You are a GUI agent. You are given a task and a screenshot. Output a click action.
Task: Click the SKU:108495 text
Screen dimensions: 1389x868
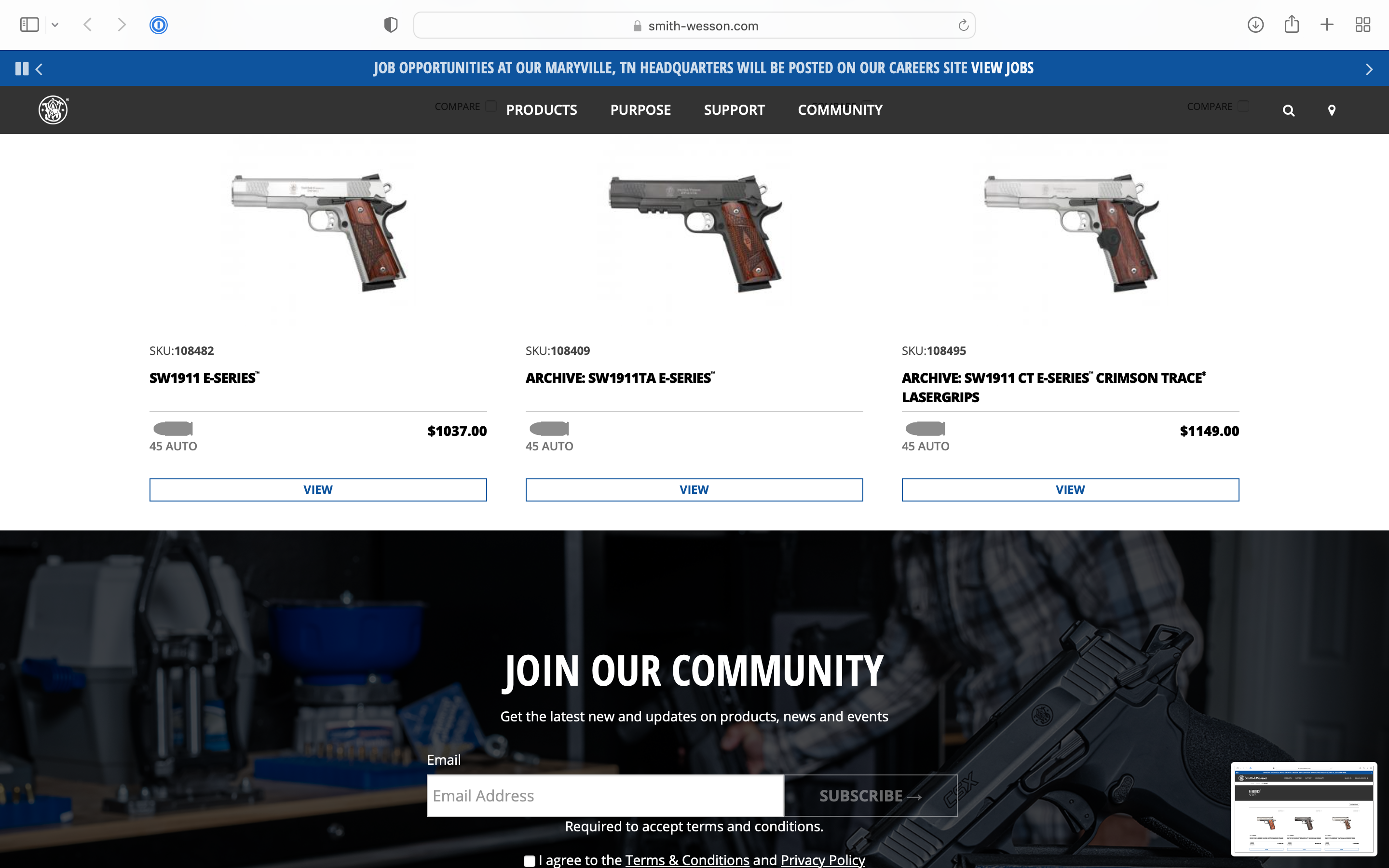934,351
